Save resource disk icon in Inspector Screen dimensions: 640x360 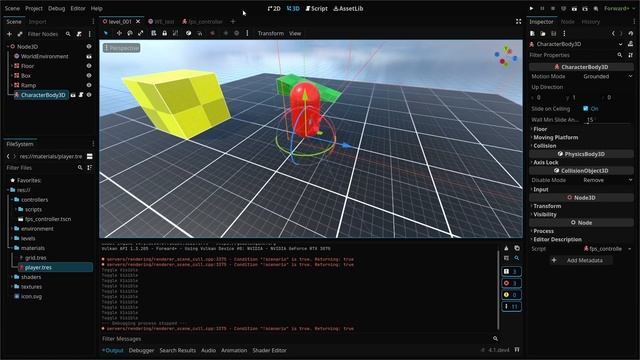pos(553,33)
